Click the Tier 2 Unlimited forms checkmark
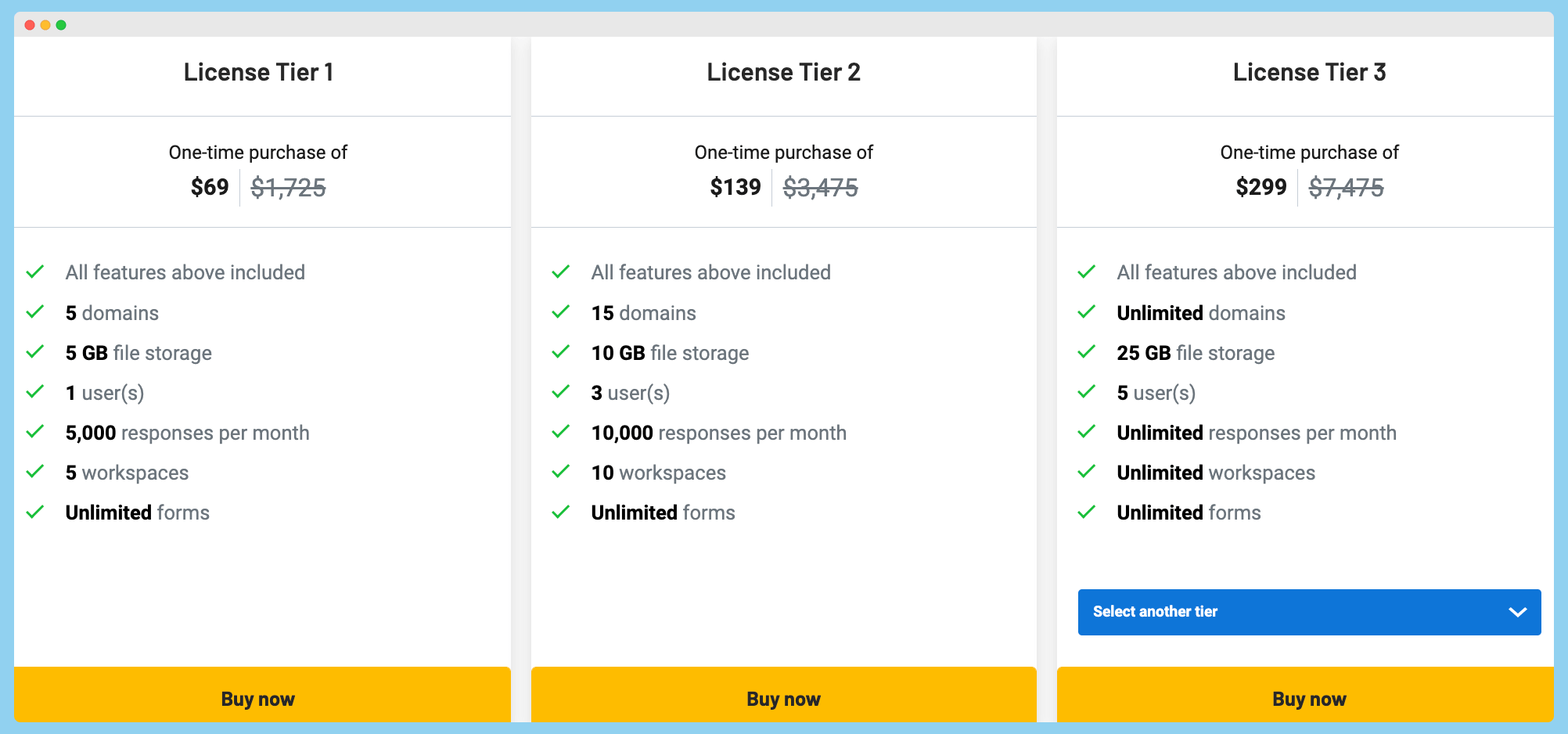 point(561,513)
